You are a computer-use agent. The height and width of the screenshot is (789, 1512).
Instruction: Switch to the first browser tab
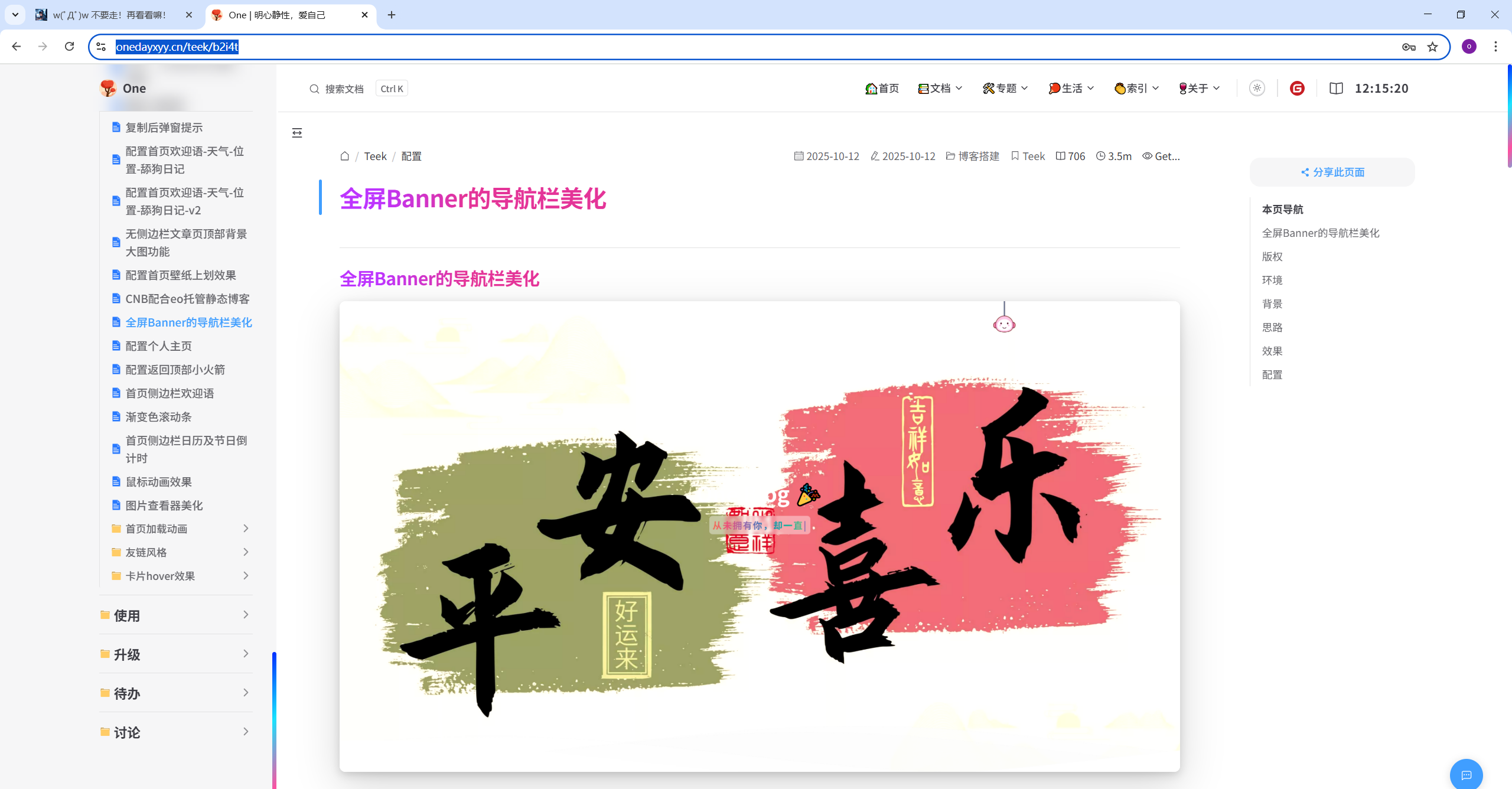point(109,15)
